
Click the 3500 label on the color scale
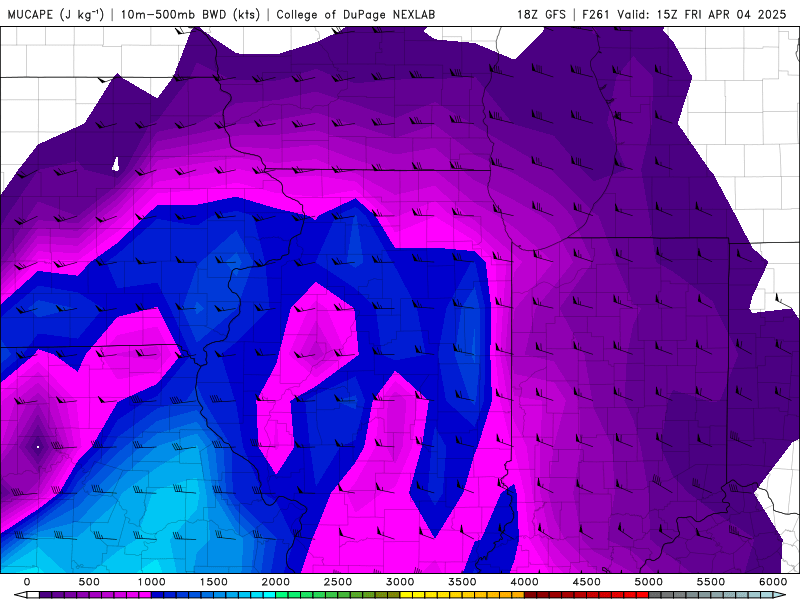462,582
